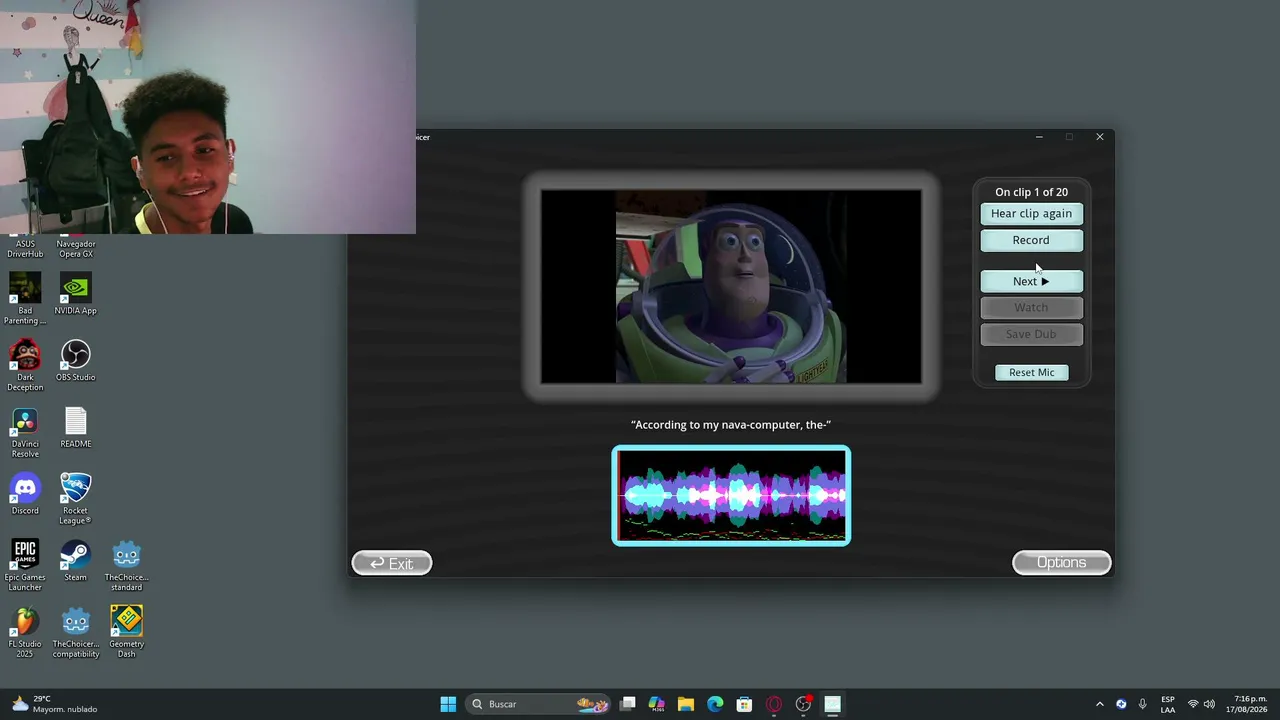Open the volume speaker tray icon

[x=1209, y=704]
